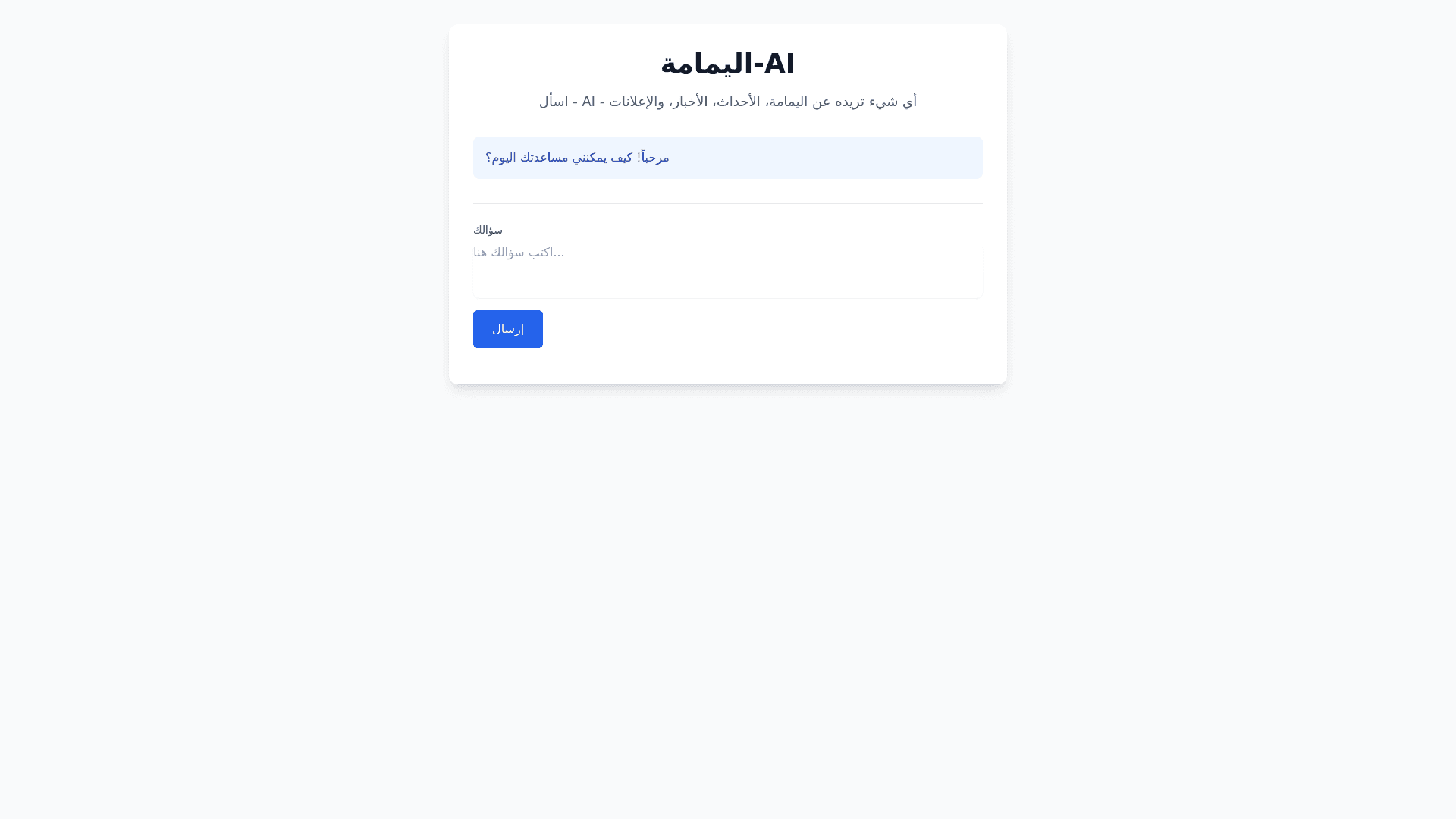Screen dimensions: 1456x819
Task: Focus the question text area
Action: pyautogui.click(x=727, y=271)
